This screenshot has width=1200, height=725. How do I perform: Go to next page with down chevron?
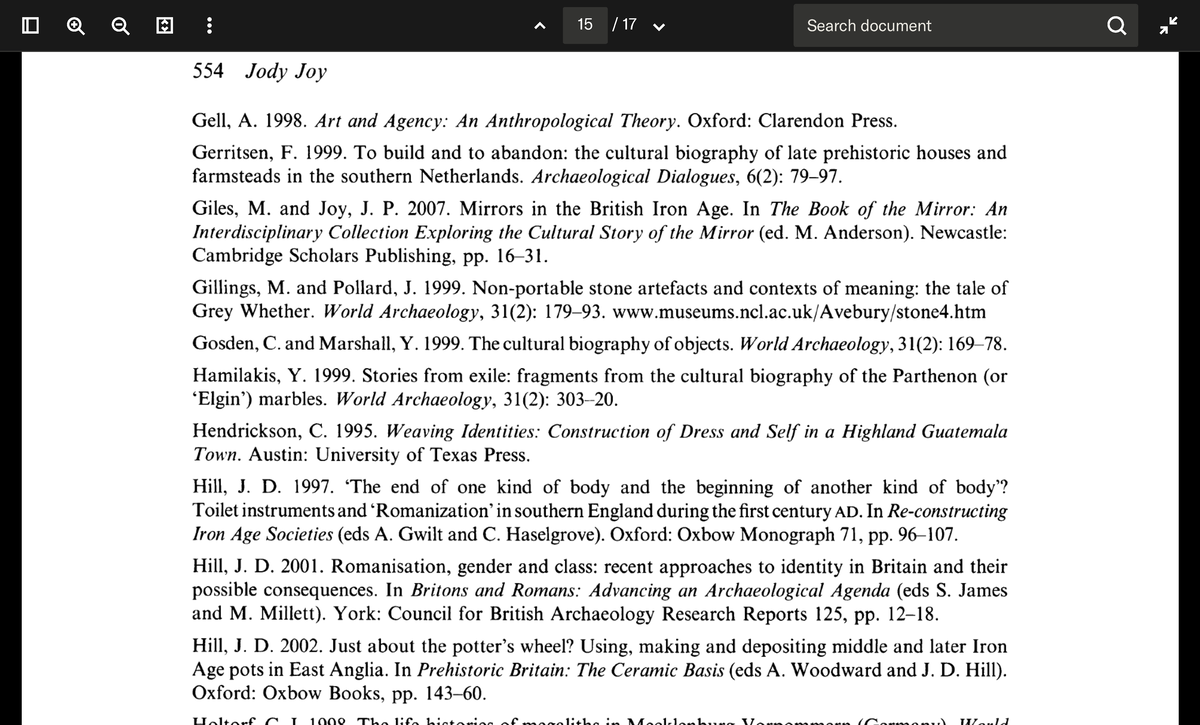[x=658, y=26]
